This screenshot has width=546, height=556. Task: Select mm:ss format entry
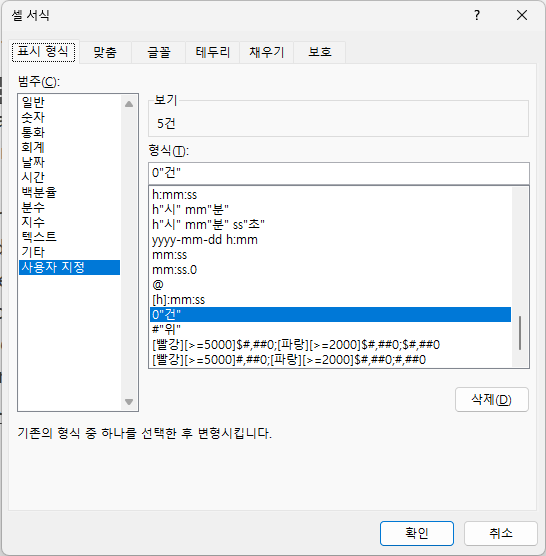click(x=330, y=255)
